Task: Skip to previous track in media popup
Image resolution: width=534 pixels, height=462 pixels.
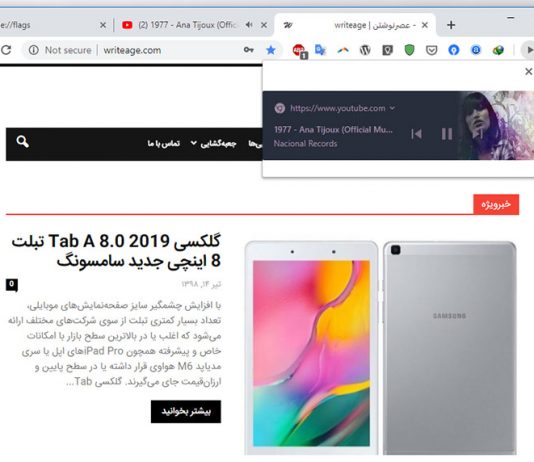Action: coord(416,134)
